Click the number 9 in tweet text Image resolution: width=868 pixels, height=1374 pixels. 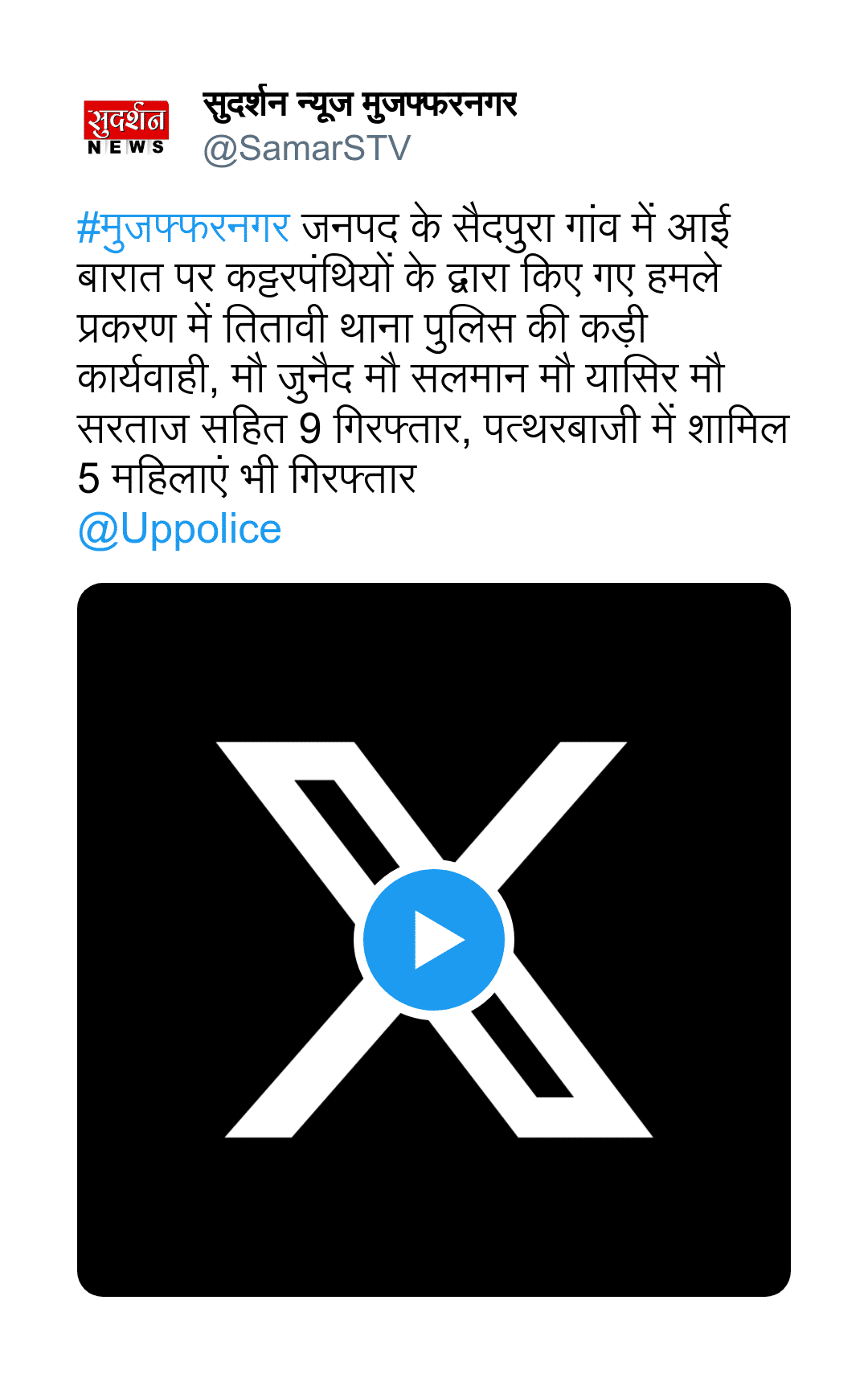coord(309,429)
